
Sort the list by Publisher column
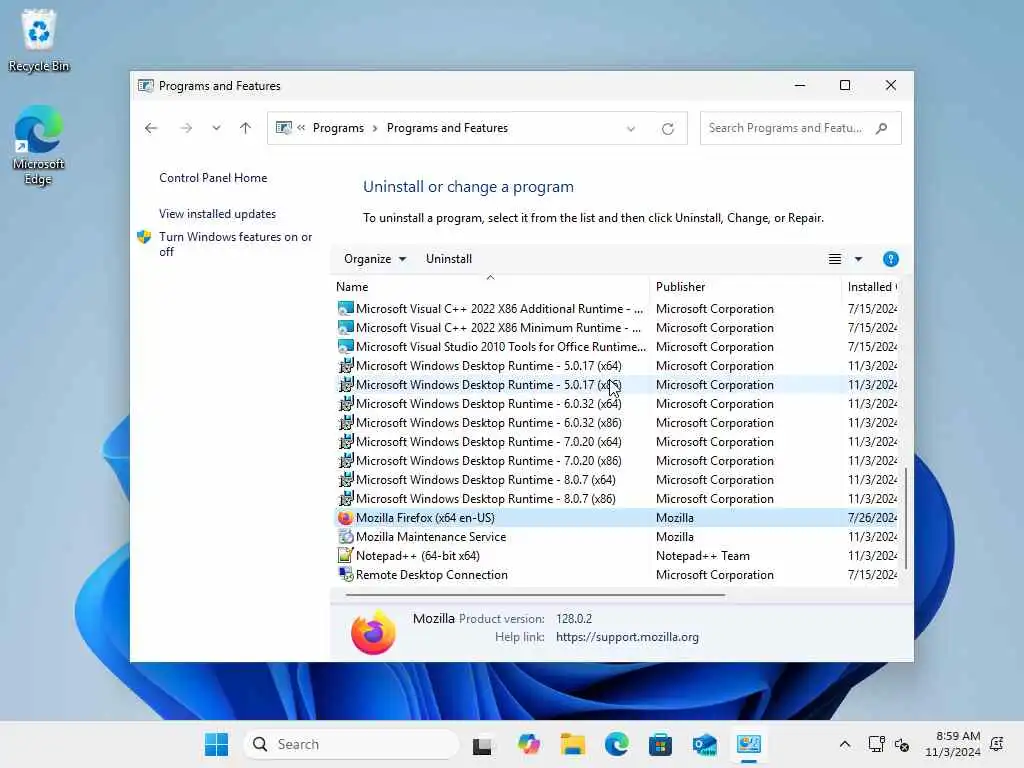coord(745,287)
